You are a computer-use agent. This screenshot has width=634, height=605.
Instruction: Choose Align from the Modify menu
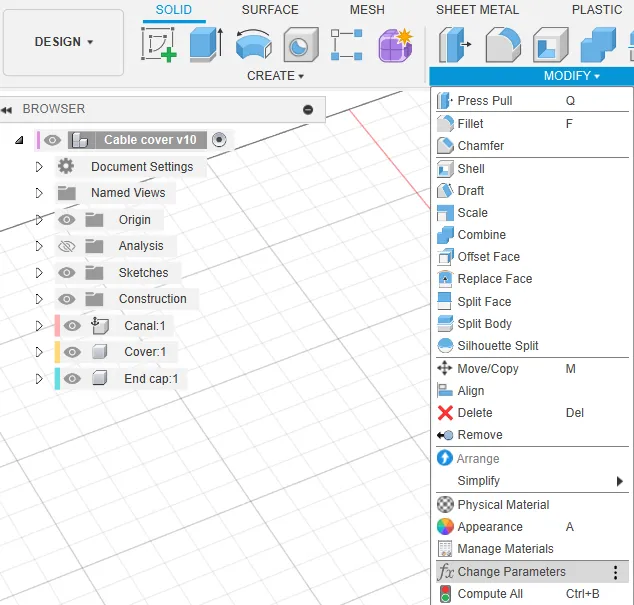(532, 391)
